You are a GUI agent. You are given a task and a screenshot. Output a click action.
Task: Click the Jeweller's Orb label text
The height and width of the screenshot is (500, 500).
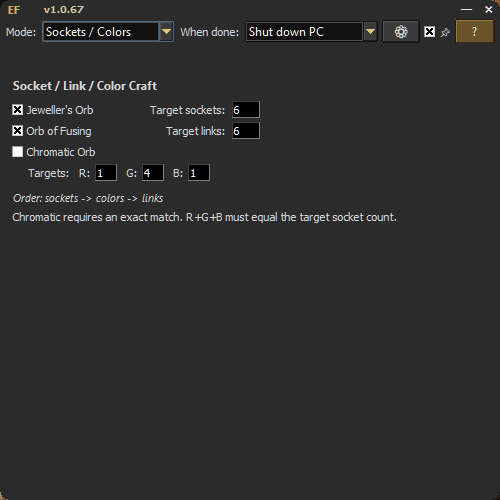[x=60, y=110]
